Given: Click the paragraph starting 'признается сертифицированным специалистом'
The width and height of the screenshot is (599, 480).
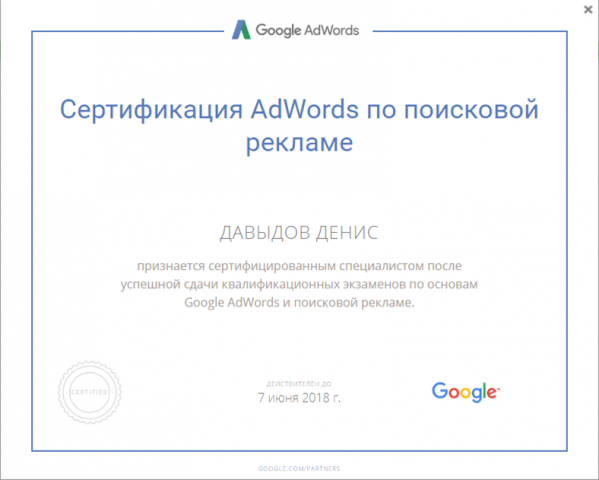Looking at the screenshot, I should point(299,284).
